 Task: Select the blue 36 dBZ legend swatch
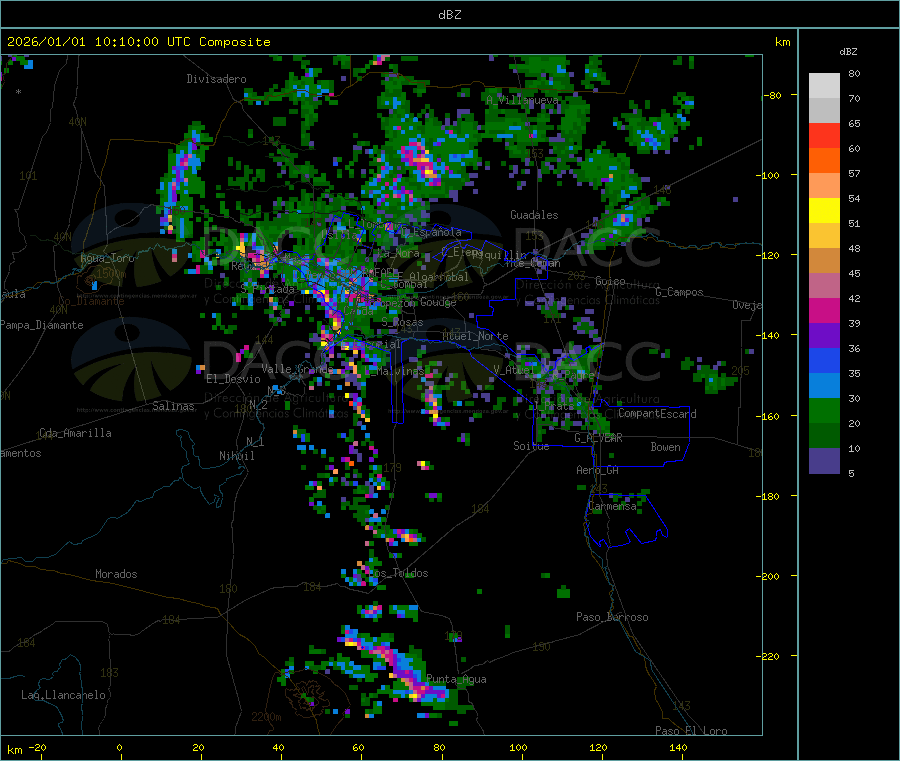[824, 360]
